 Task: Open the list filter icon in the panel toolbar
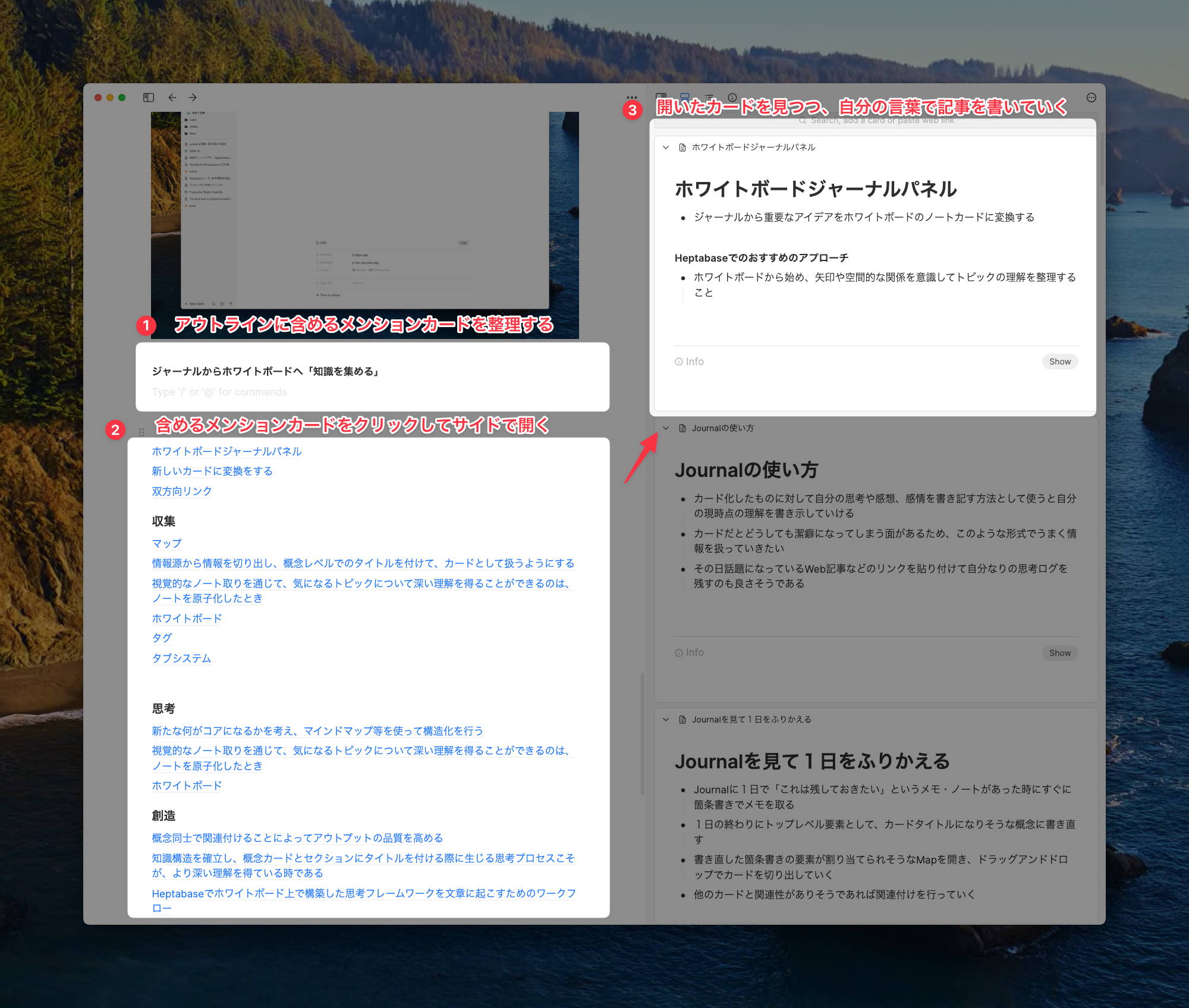tap(709, 96)
